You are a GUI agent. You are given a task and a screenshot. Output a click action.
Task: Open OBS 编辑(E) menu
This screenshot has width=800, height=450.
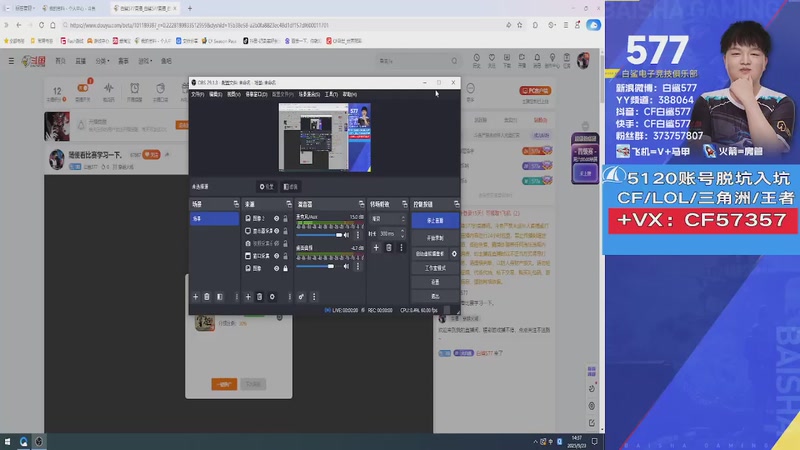pyautogui.click(x=215, y=94)
